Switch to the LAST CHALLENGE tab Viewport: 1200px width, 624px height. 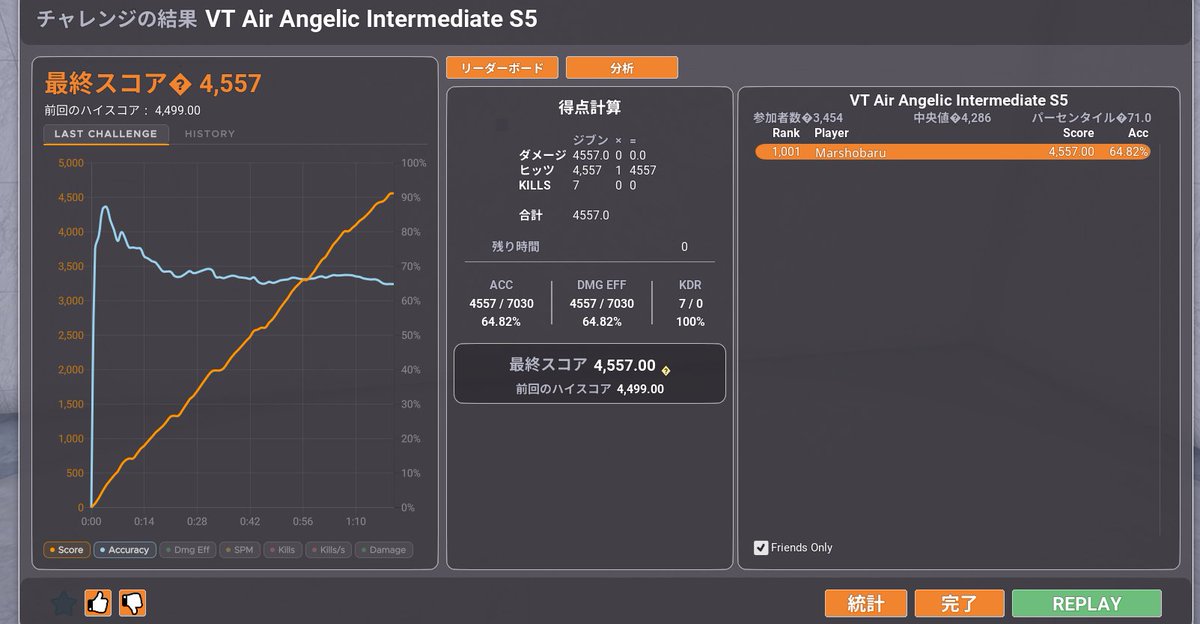[106, 134]
